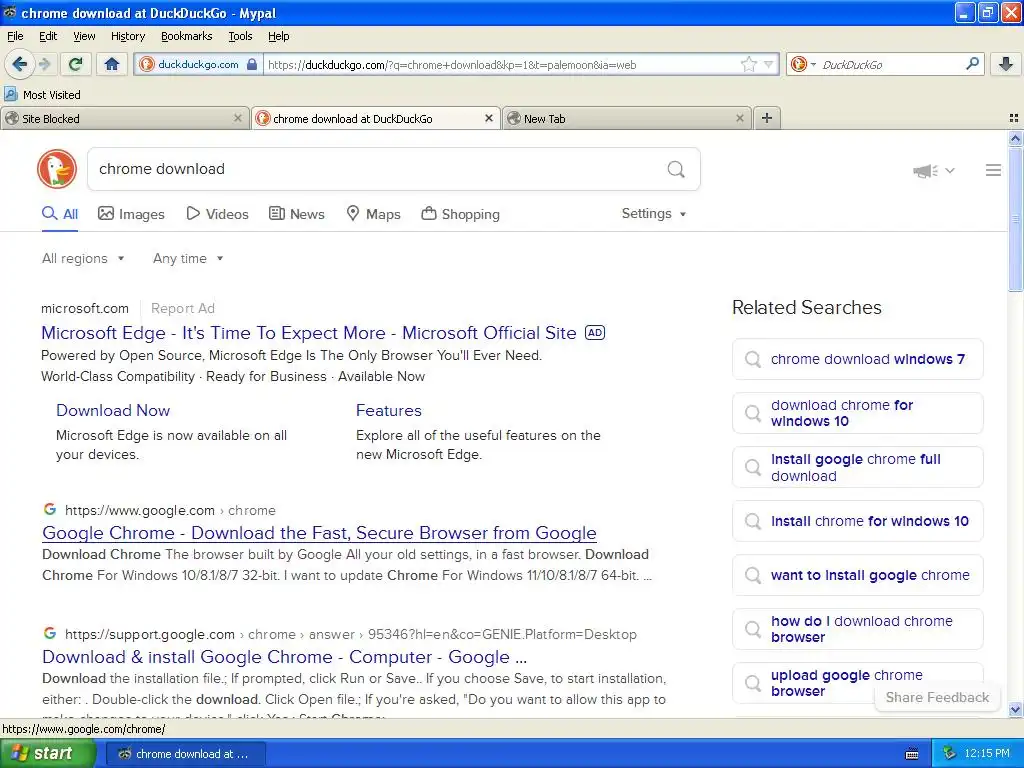
Task: Expand the Settings dropdown
Action: [654, 214]
